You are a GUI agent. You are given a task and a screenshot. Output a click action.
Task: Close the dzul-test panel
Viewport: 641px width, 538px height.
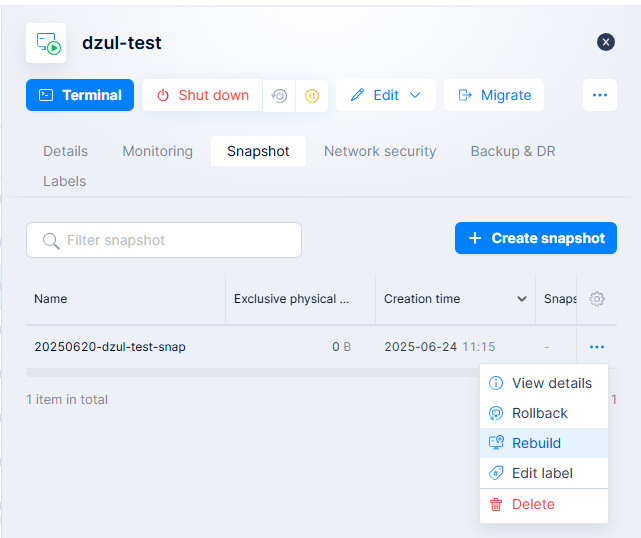606,42
